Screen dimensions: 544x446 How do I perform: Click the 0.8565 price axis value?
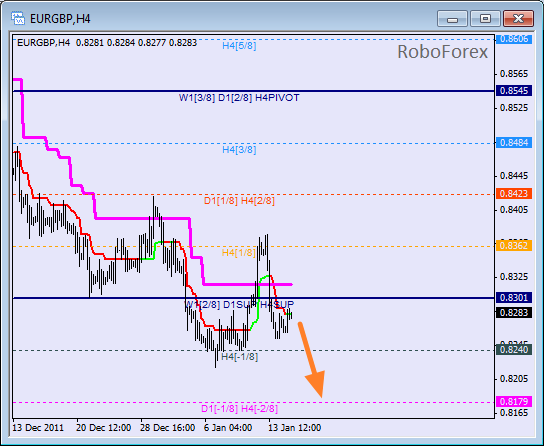coord(514,74)
